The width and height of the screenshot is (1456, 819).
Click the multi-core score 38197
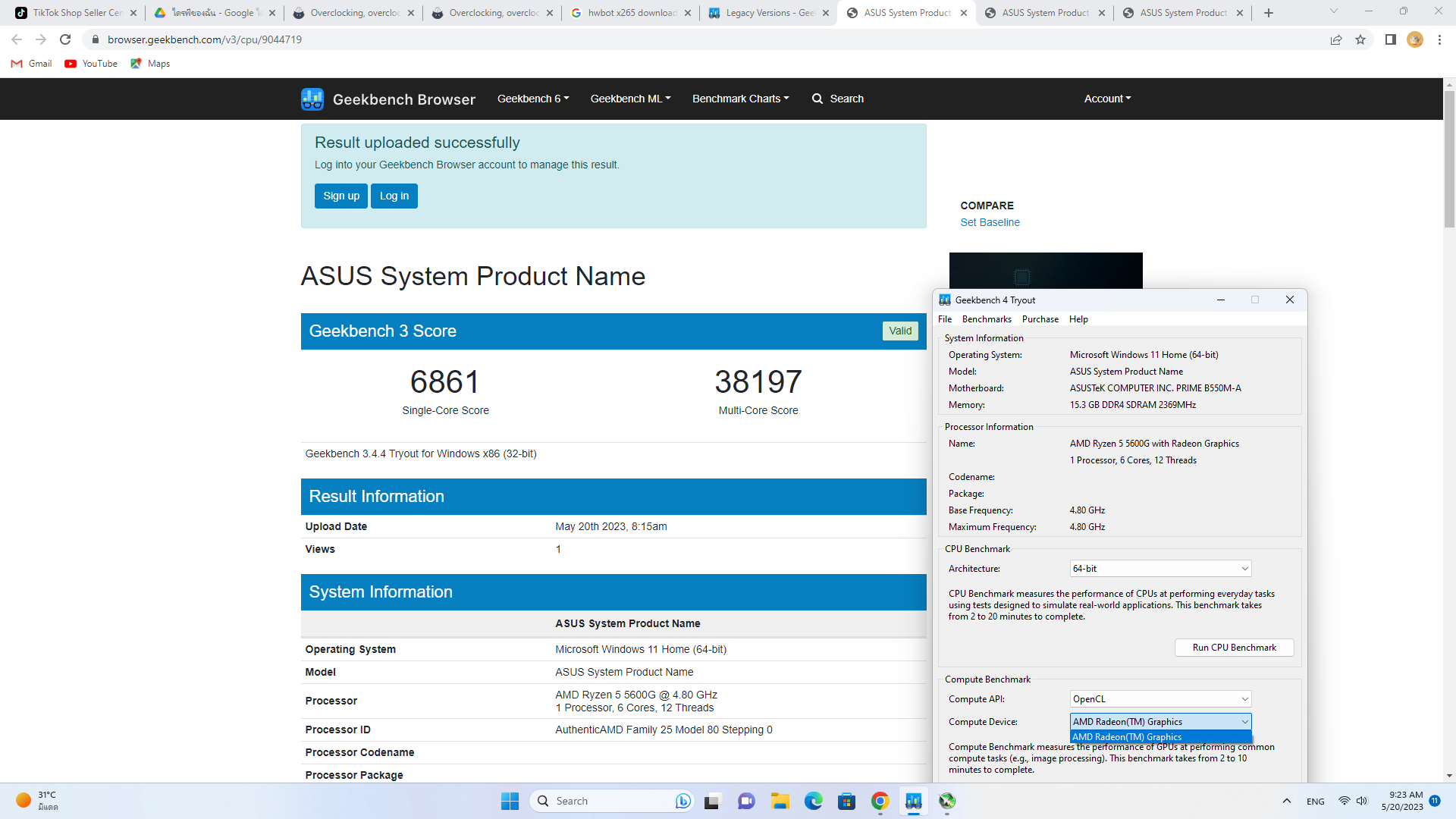[x=758, y=381]
